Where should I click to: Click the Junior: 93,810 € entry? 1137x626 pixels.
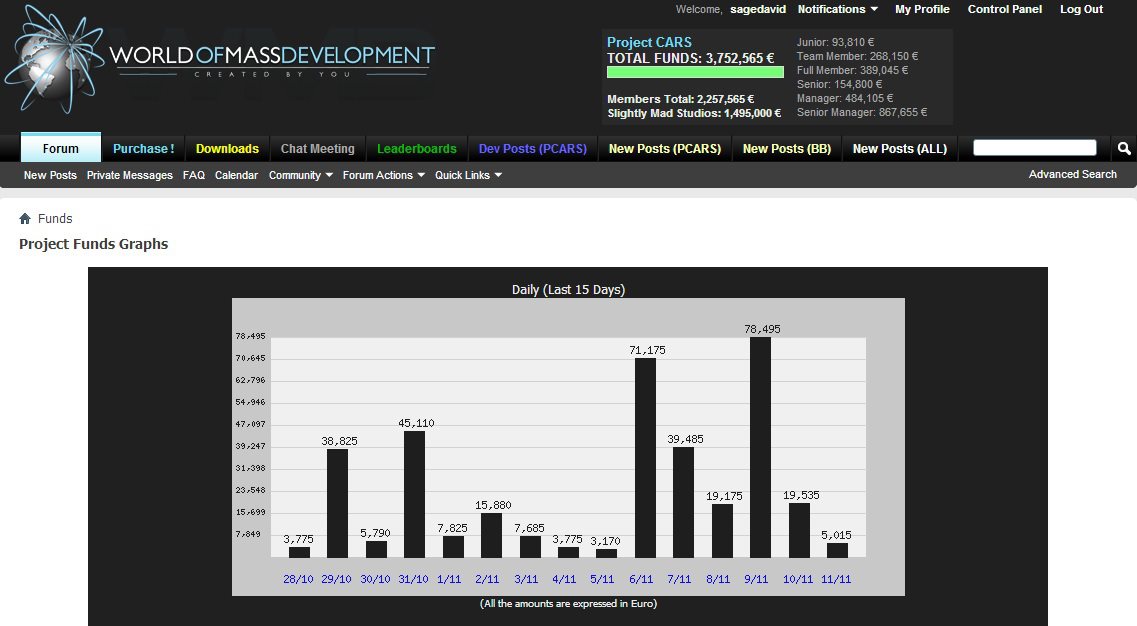coord(835,42)
